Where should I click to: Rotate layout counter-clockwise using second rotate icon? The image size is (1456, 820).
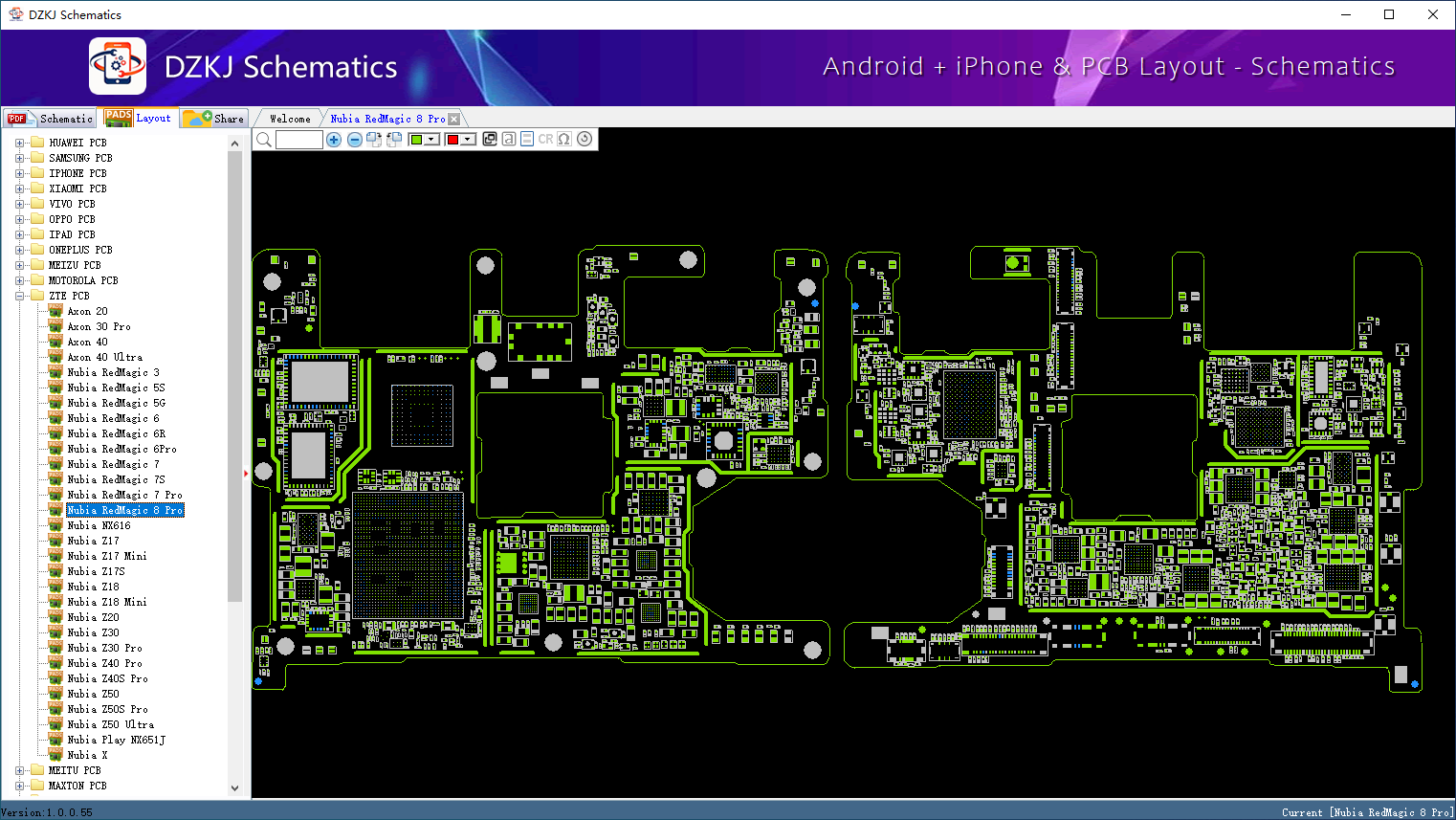coord(394,140)
